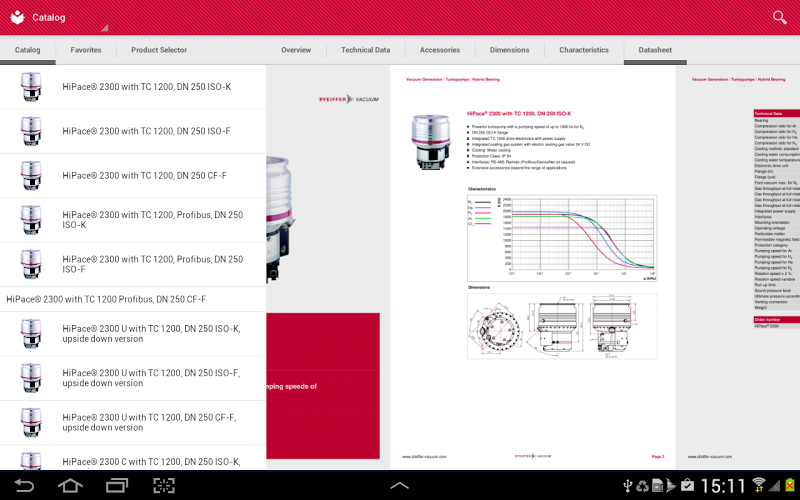The image size is (800, 500).
Task: Tap the recycle status icon in system tray
Action: [x=642, y=486]
